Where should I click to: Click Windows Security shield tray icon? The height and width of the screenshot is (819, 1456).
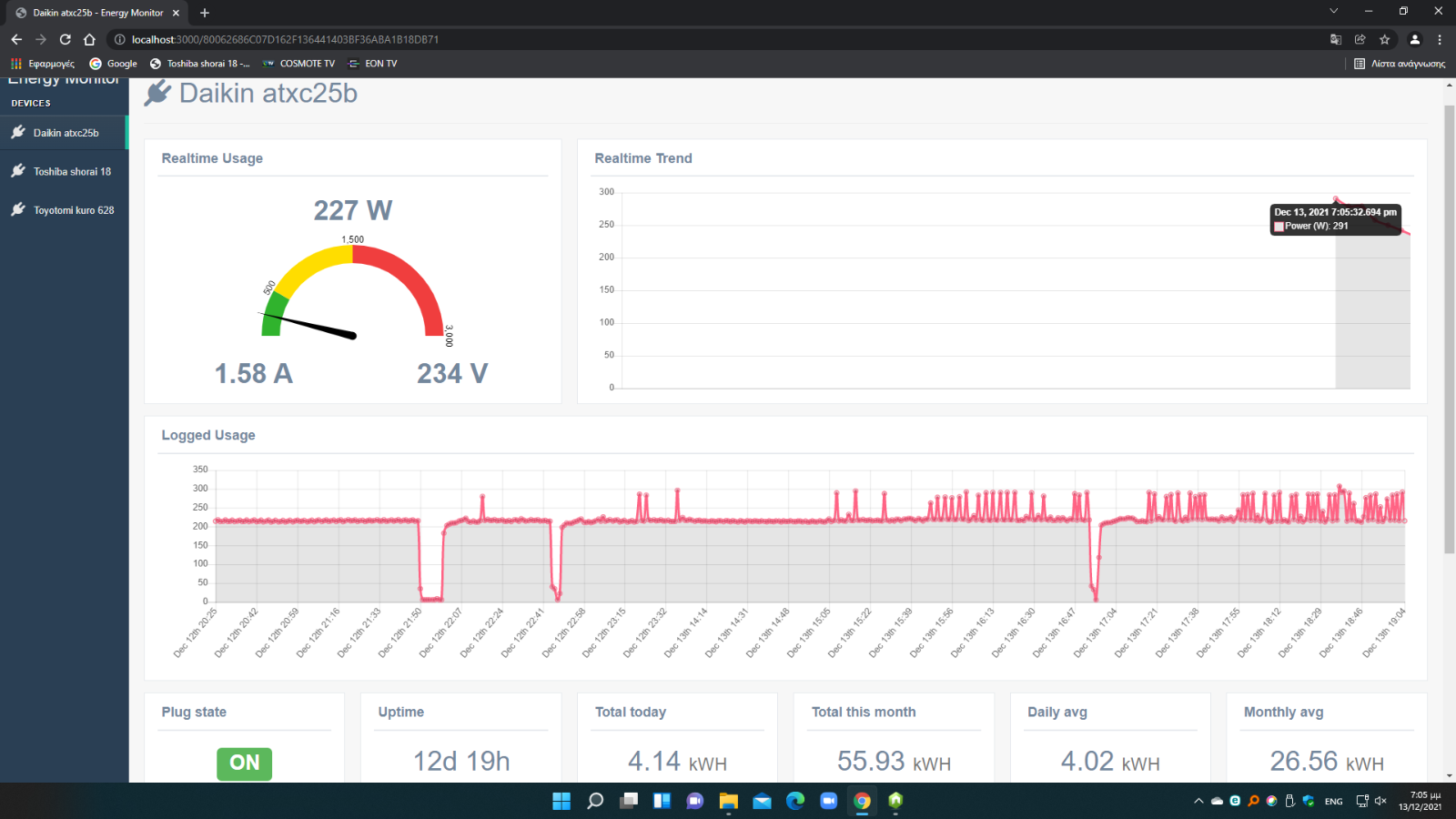(1308, 801)
